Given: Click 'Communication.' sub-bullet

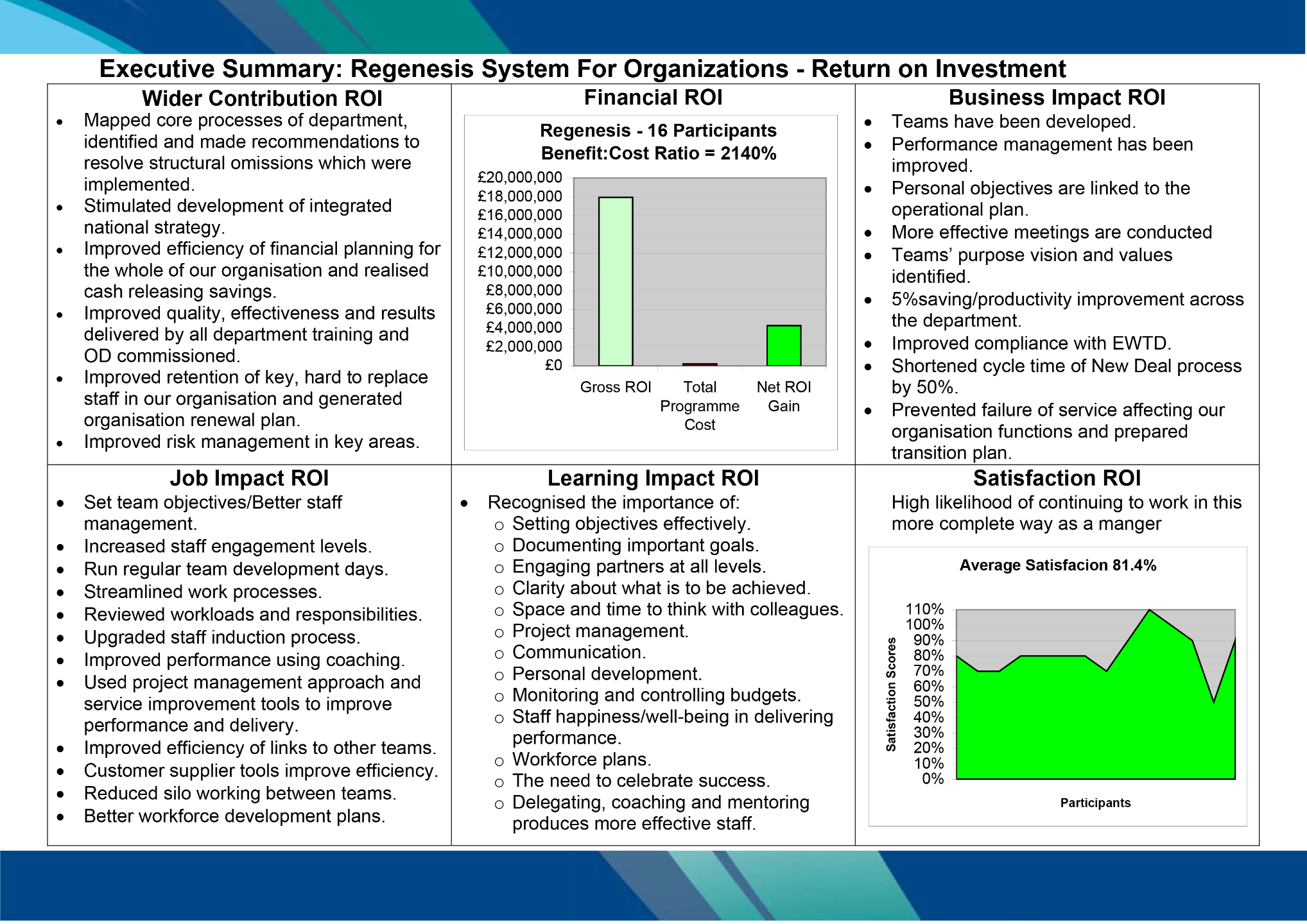Looking at the screenshot, I should click(x=579, y=653).
